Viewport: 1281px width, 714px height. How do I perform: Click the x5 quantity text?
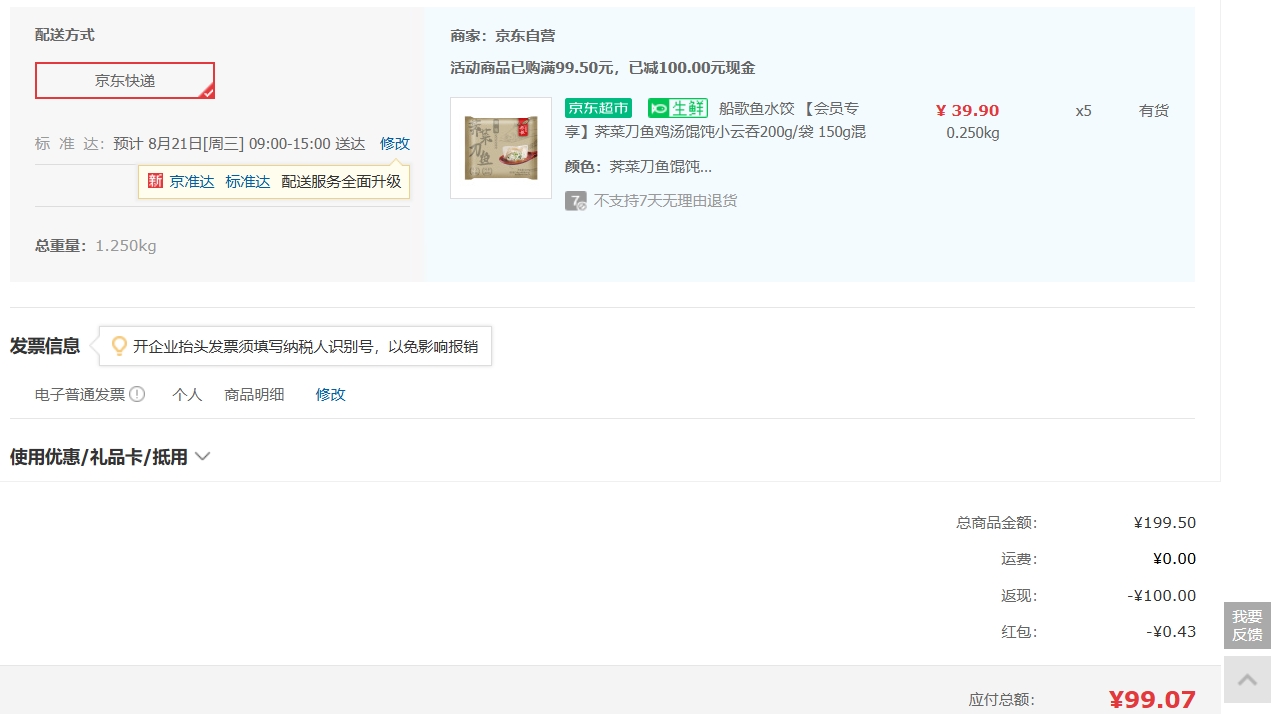click(x=1084, y=111)
